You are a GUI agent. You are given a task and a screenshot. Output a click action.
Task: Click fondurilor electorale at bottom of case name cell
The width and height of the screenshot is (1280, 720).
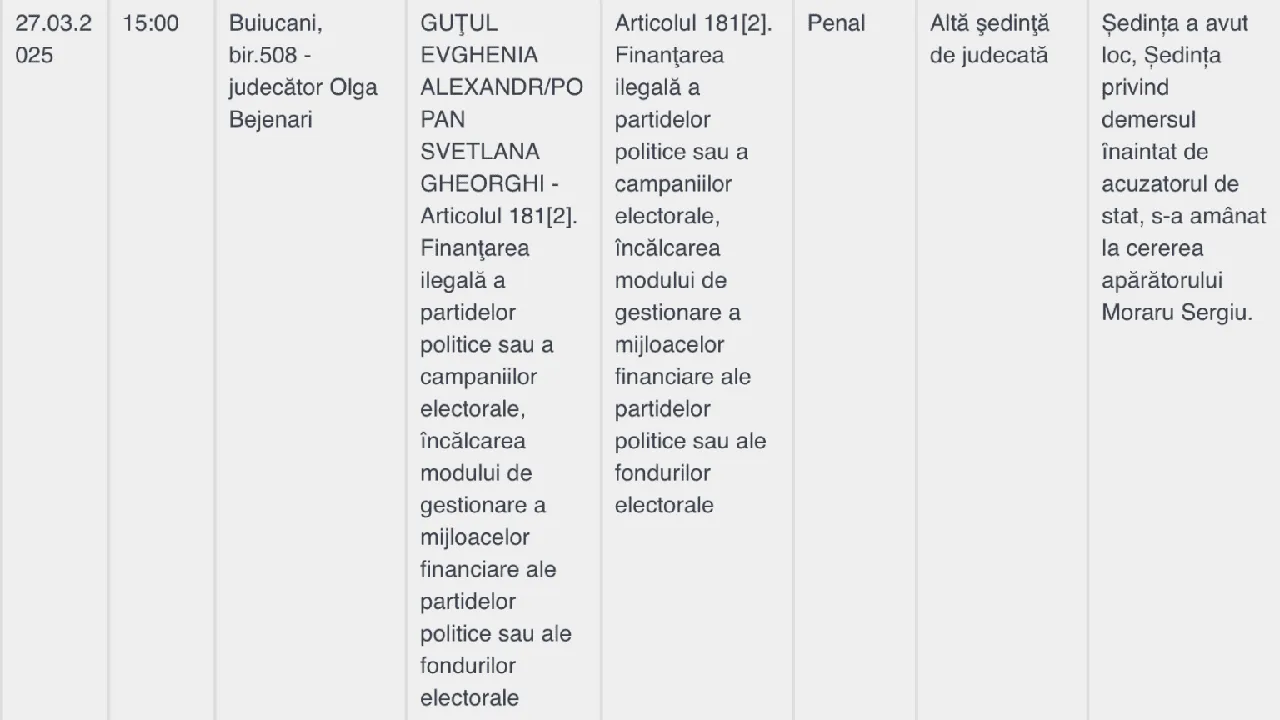[470, 681]
